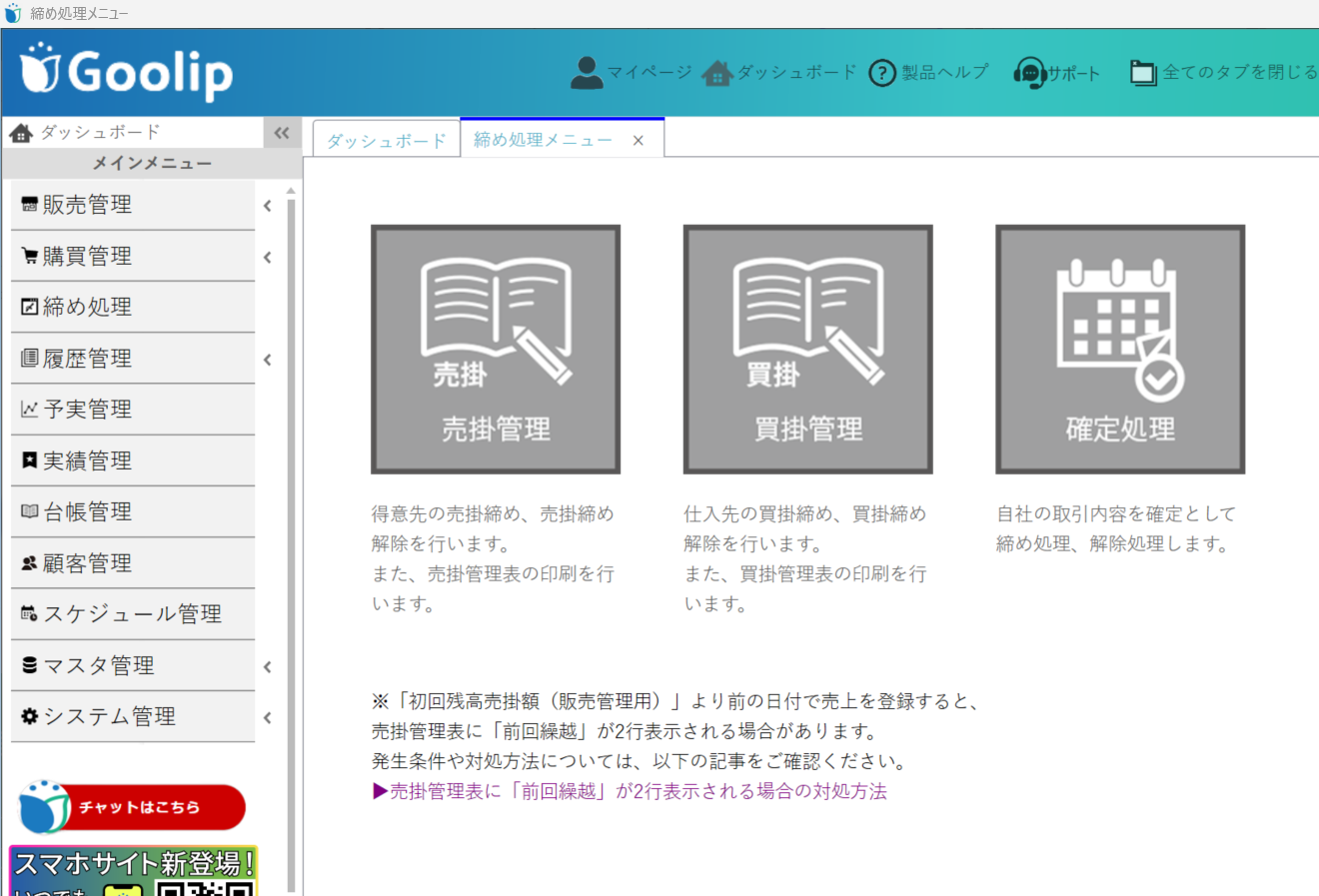Open the 売掛管理 ledger tile
This screenshot has height=896, width=1319.
496,349
